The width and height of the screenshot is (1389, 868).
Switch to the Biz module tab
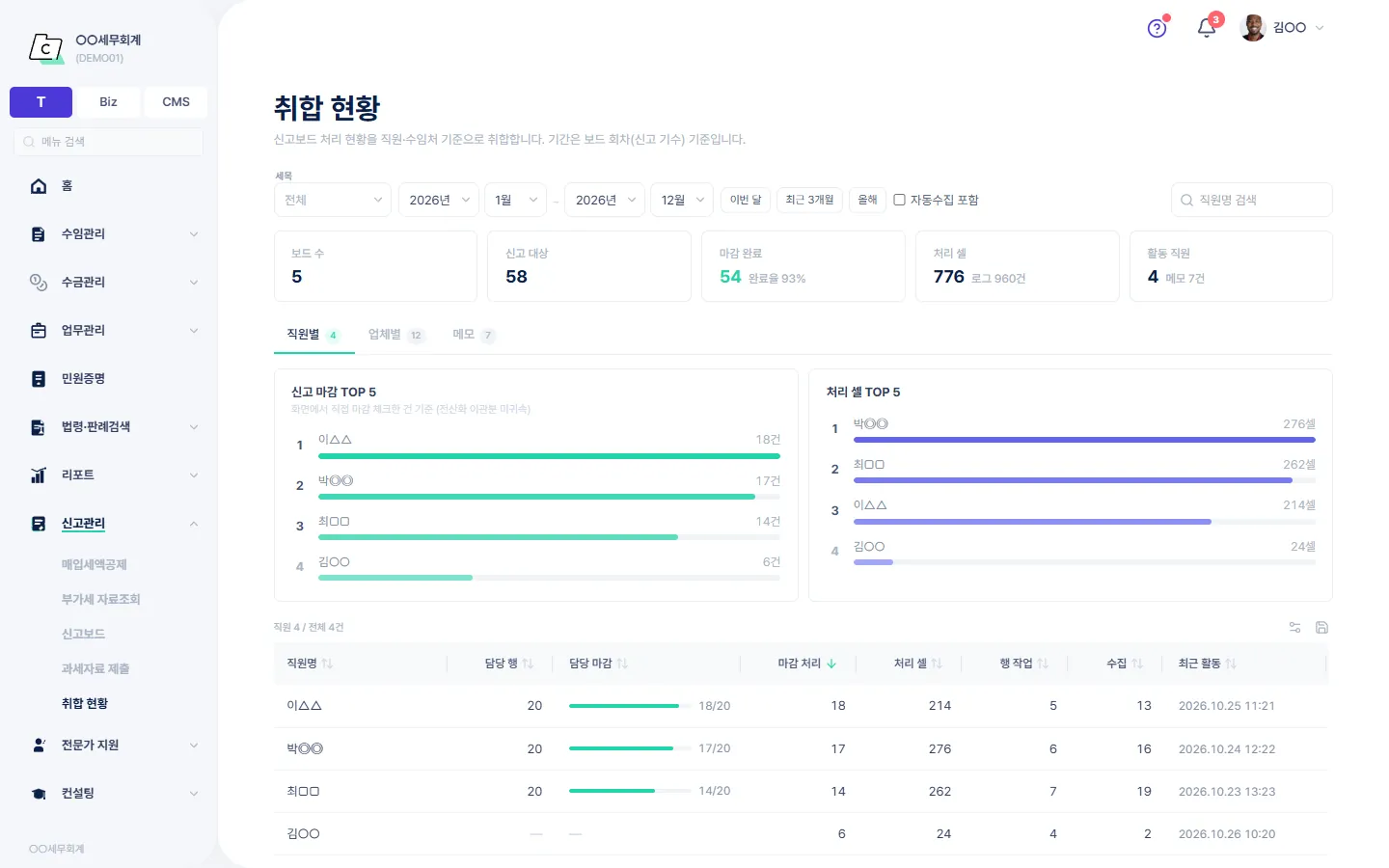coord(108,102)
